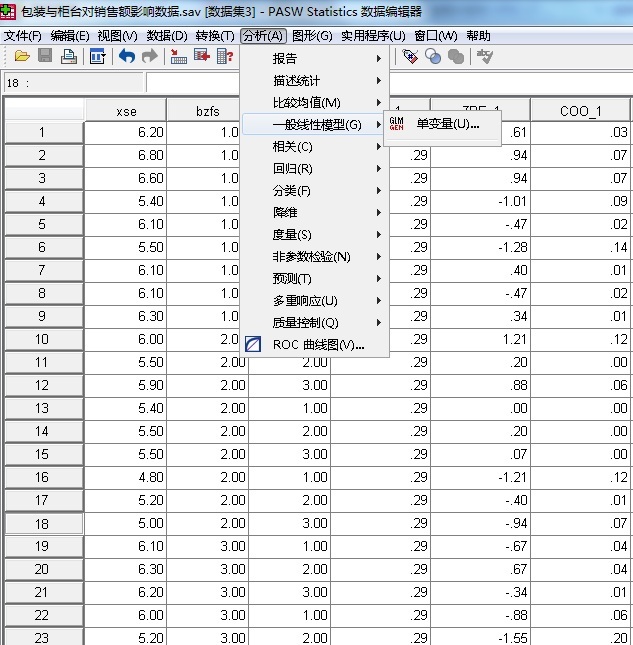Select the xse cell containing 6.60
633x645 pixels.
(x=125, y=179)
